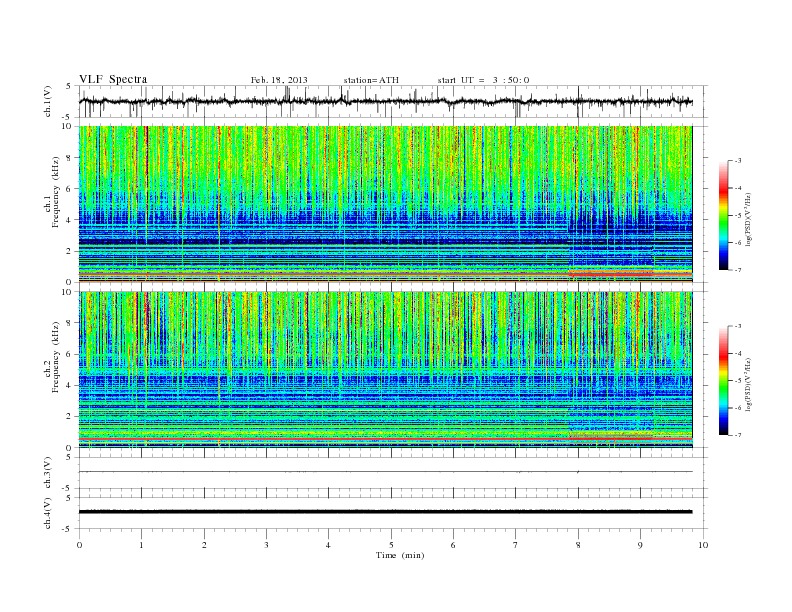Click the "9" tick on the time axis

[640, 545]
